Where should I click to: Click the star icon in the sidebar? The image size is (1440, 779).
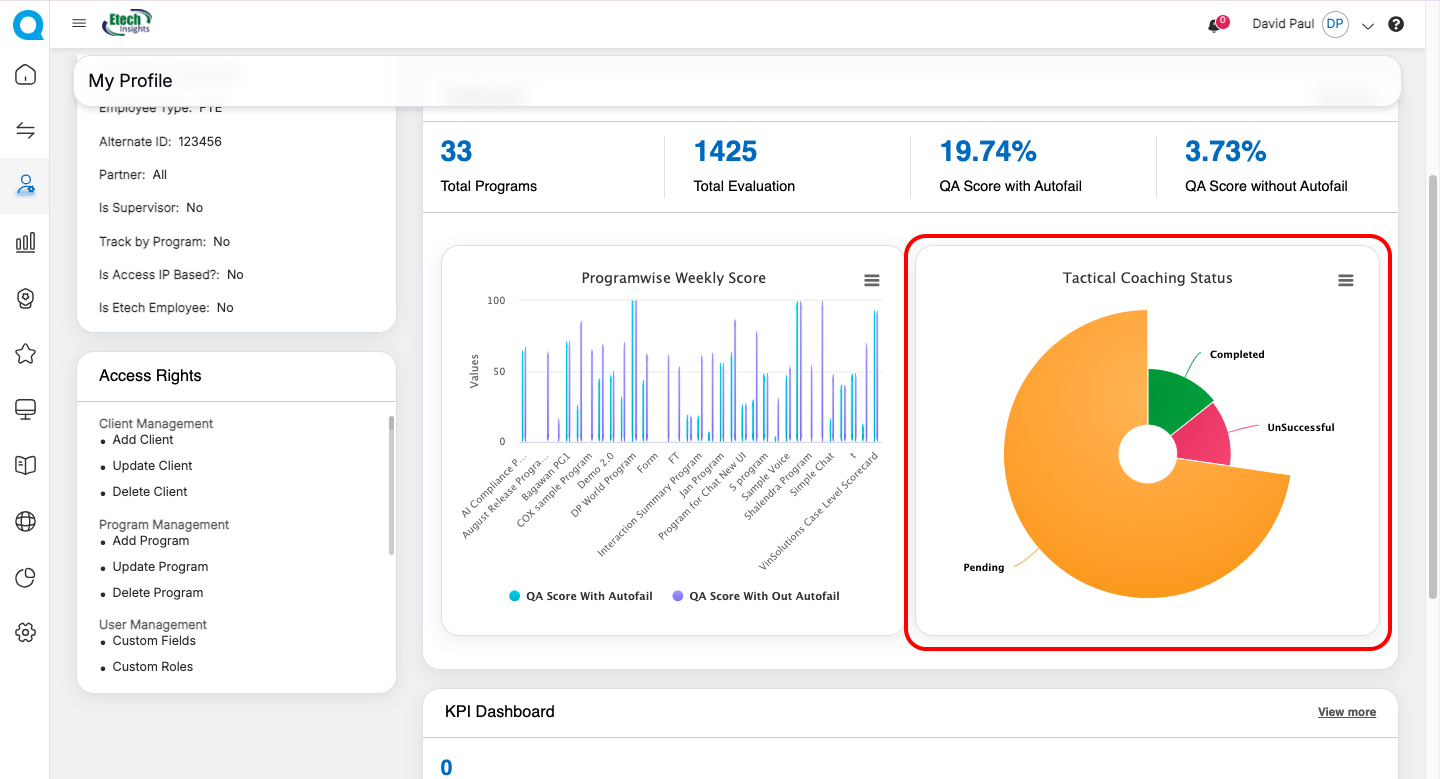coord(26,353)
